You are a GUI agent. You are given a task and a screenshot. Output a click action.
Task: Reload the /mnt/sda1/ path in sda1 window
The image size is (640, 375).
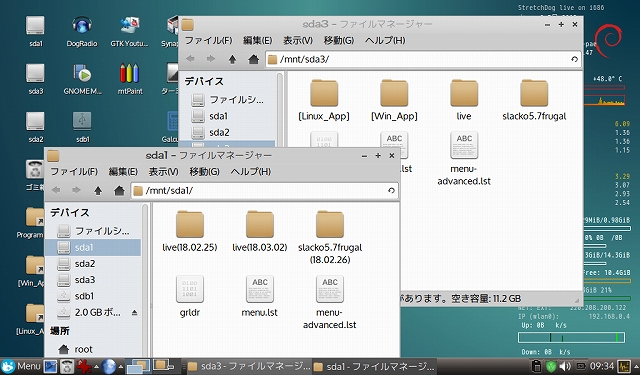coord(391,191)
